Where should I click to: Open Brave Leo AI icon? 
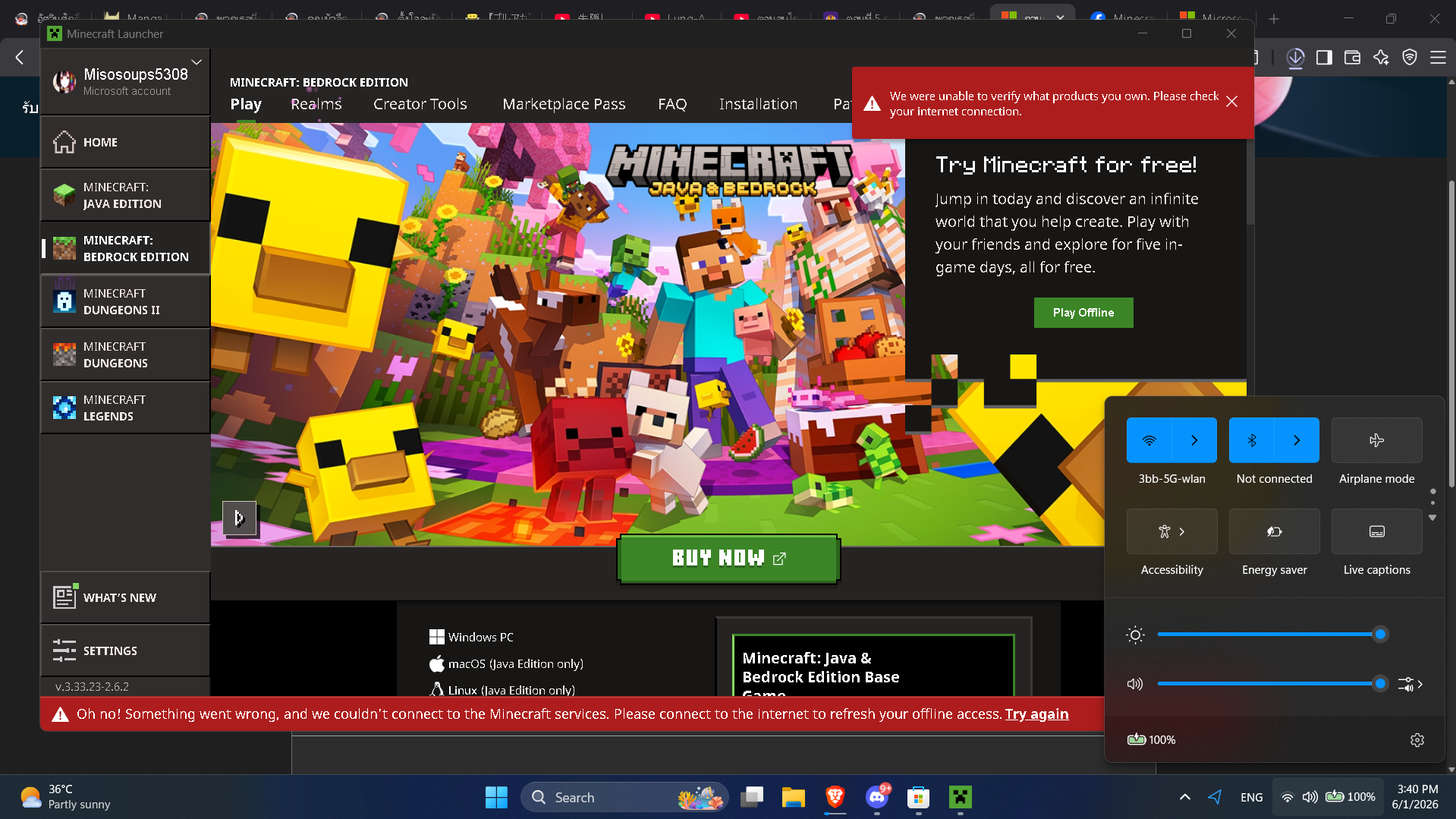tap(1381, 58)
